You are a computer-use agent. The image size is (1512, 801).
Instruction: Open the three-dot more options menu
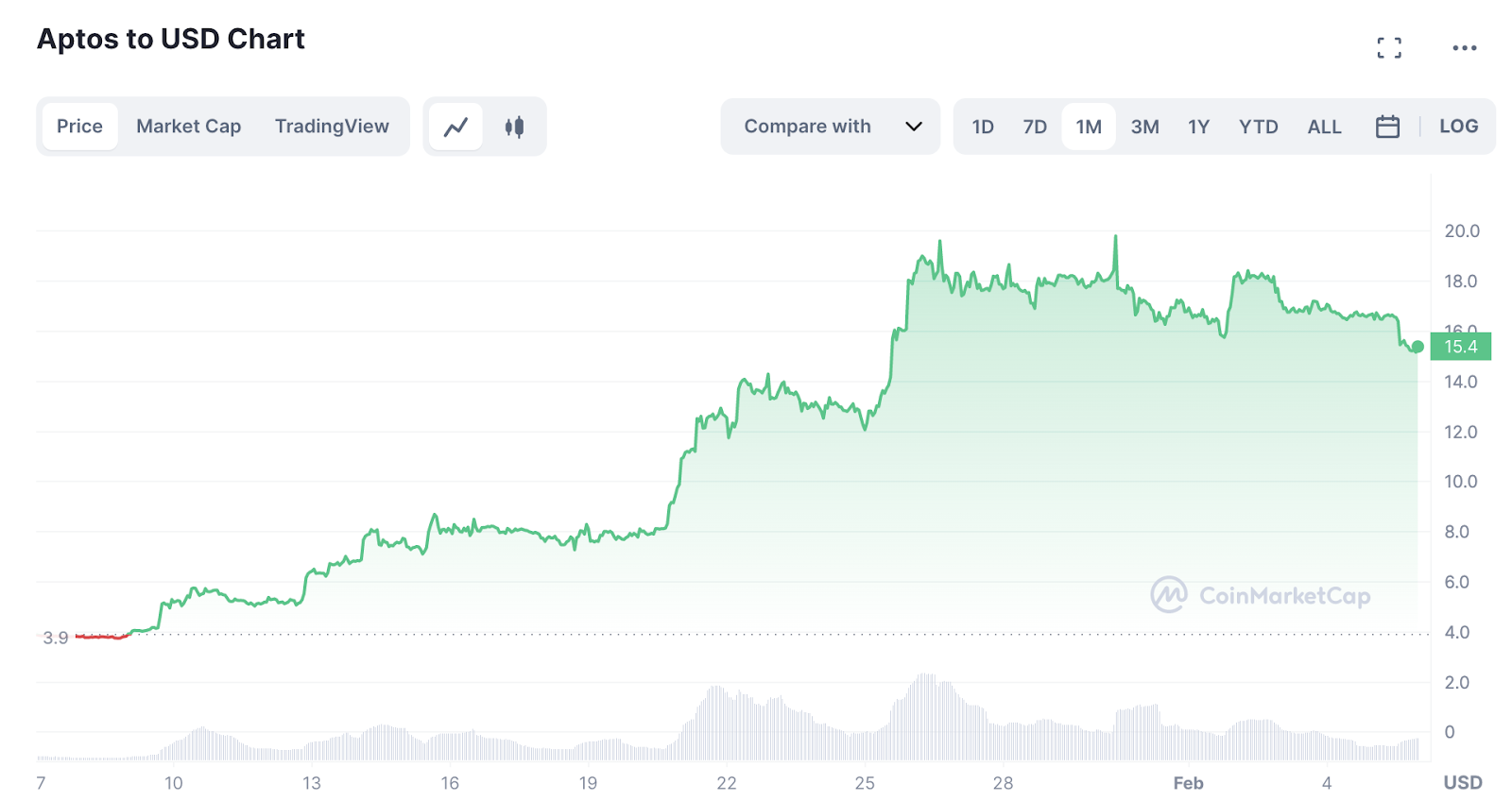point(1464,48)
